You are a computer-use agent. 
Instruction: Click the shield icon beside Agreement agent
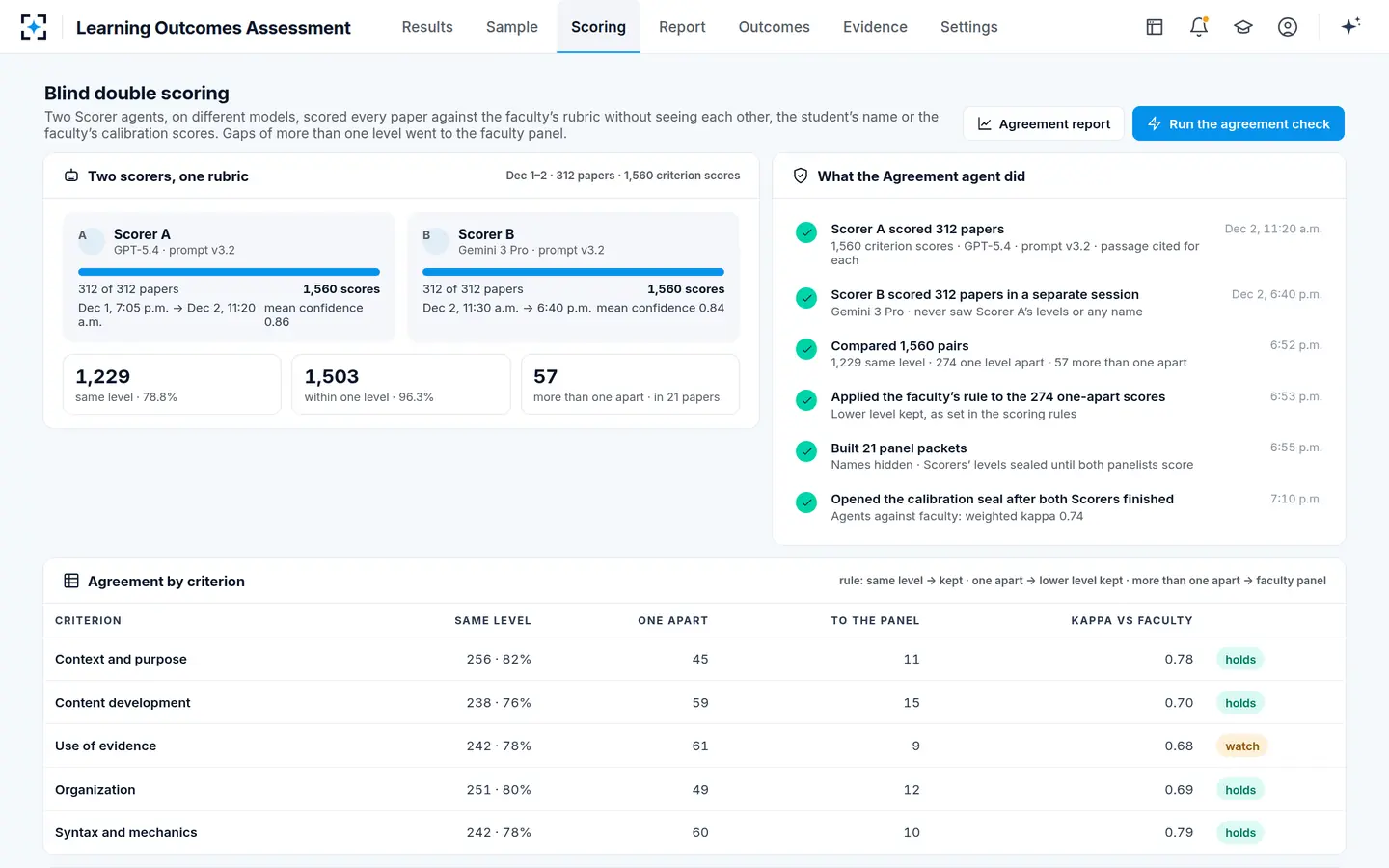pos(801,176)
